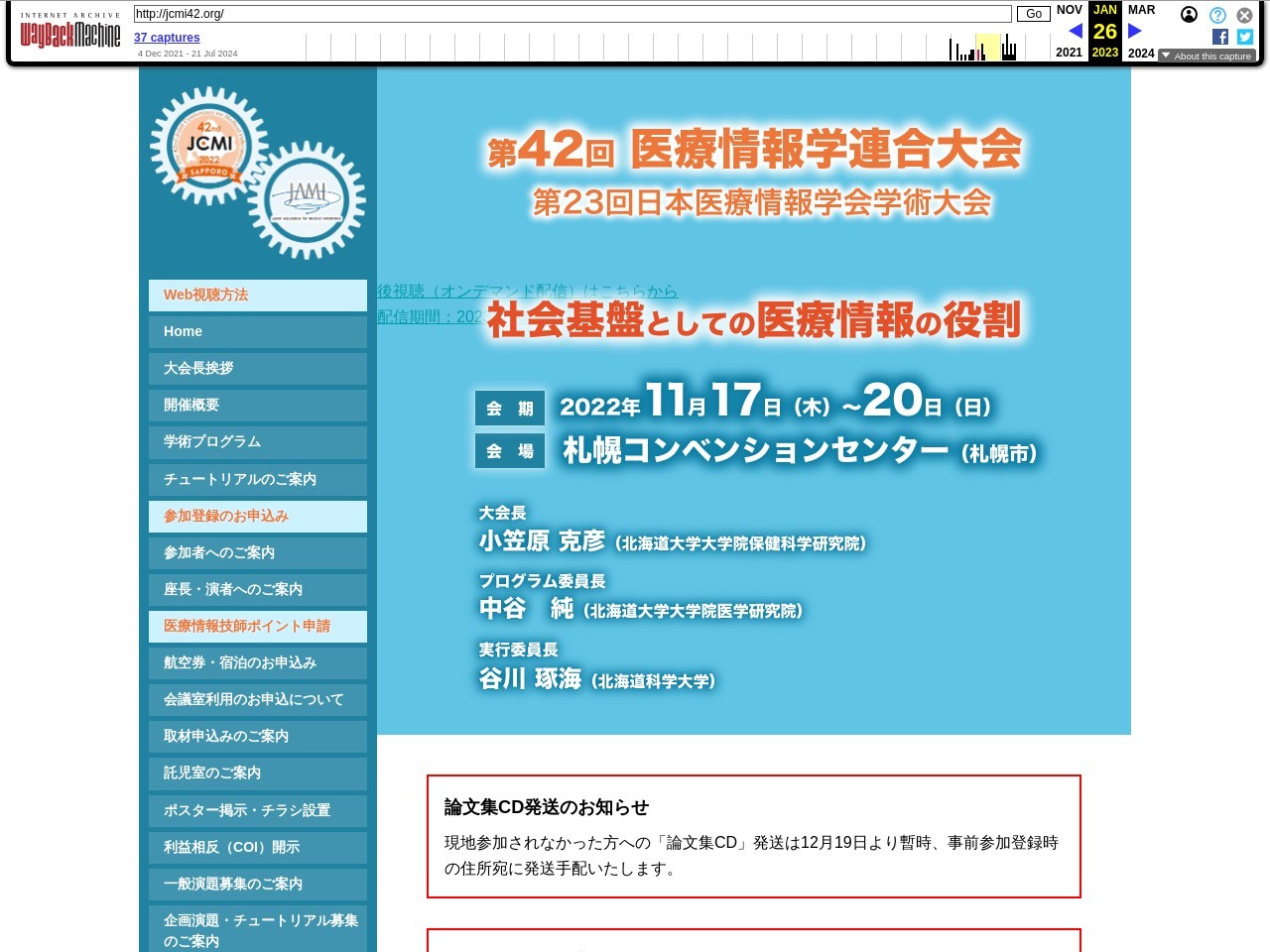Open 参加登録のお申込み menu item
The width and height of the screenshot is (1270, 952).
[x=258, y=516]
